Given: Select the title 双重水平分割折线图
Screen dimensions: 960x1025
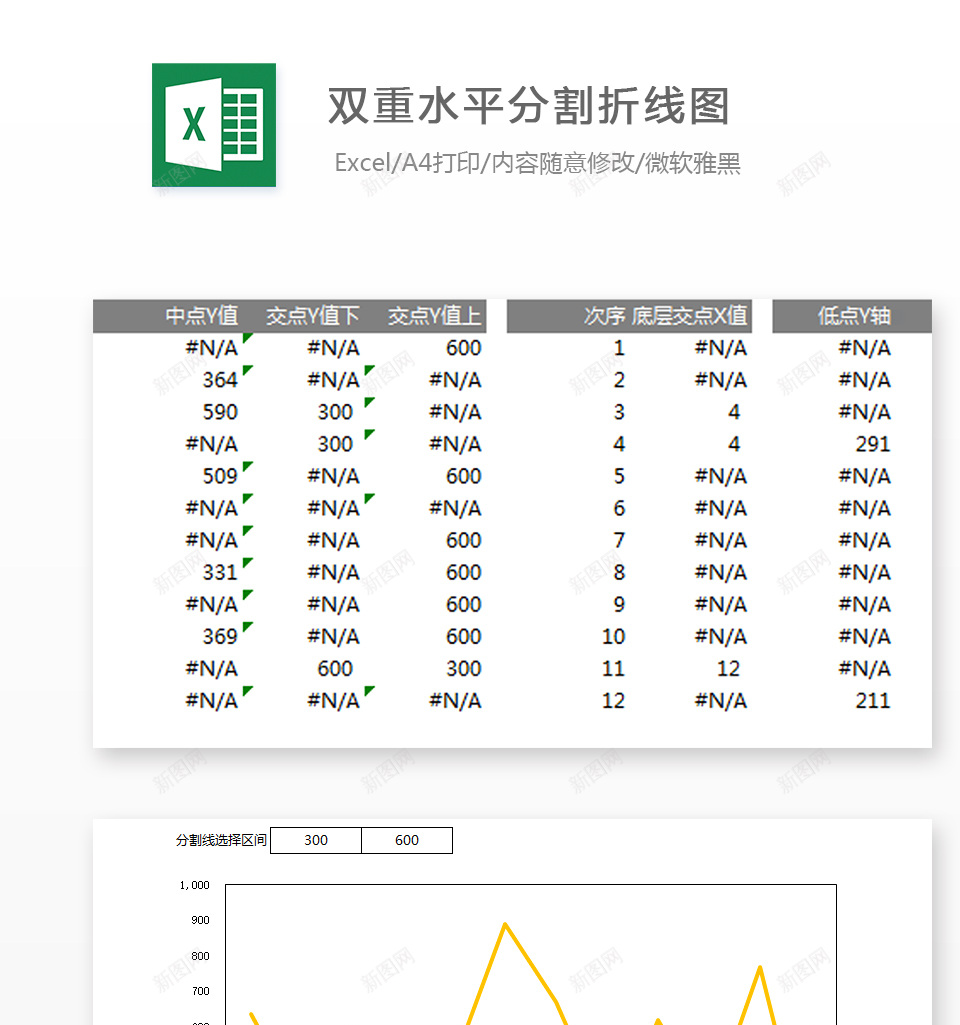Looking at the screenshot, I should [529, 106].
